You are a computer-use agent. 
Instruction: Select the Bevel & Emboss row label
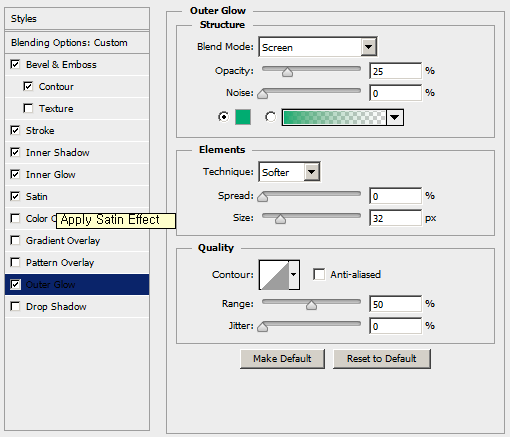coord(61,64)
